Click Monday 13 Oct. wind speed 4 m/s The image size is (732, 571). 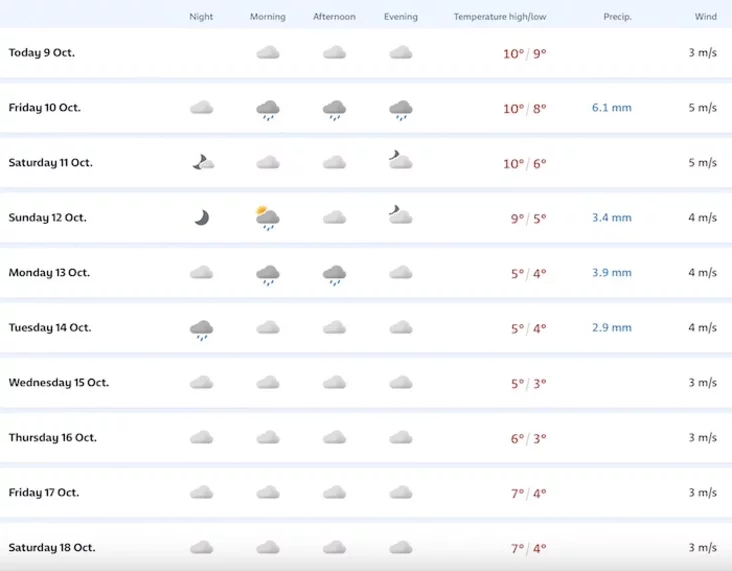pos(702,273)
